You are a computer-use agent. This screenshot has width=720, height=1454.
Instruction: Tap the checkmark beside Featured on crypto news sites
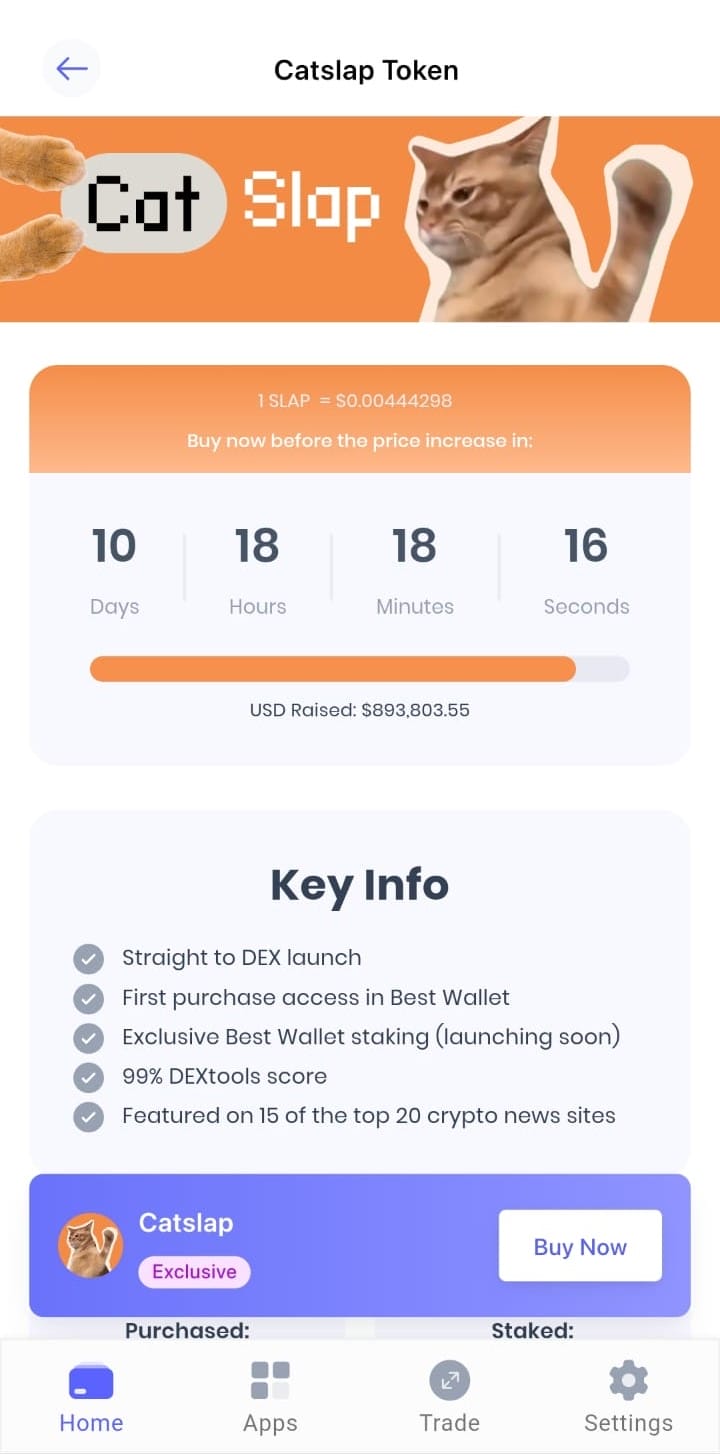88,1116
